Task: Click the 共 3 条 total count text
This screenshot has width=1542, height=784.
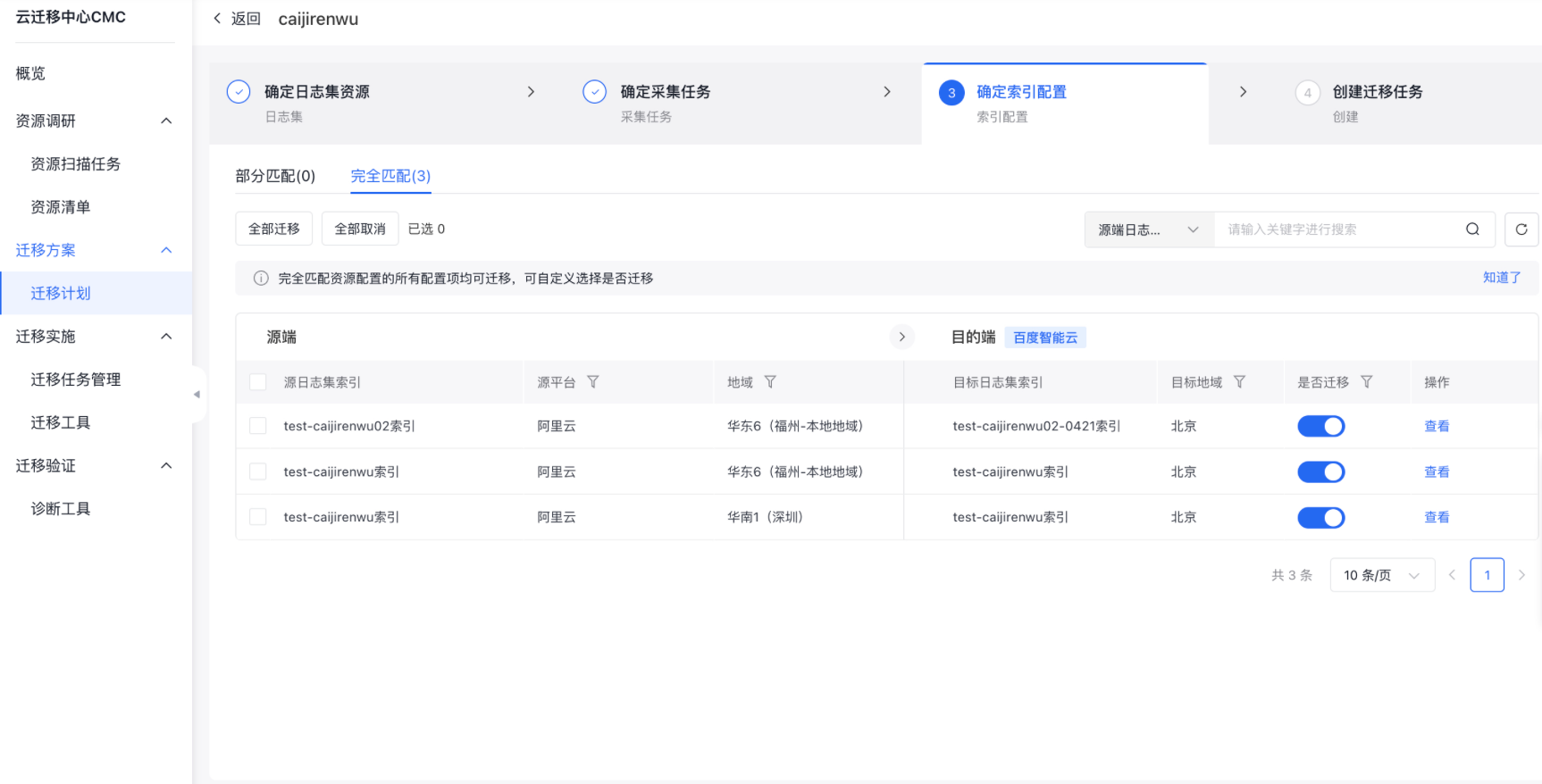Action: click(x=1292, y=575)
